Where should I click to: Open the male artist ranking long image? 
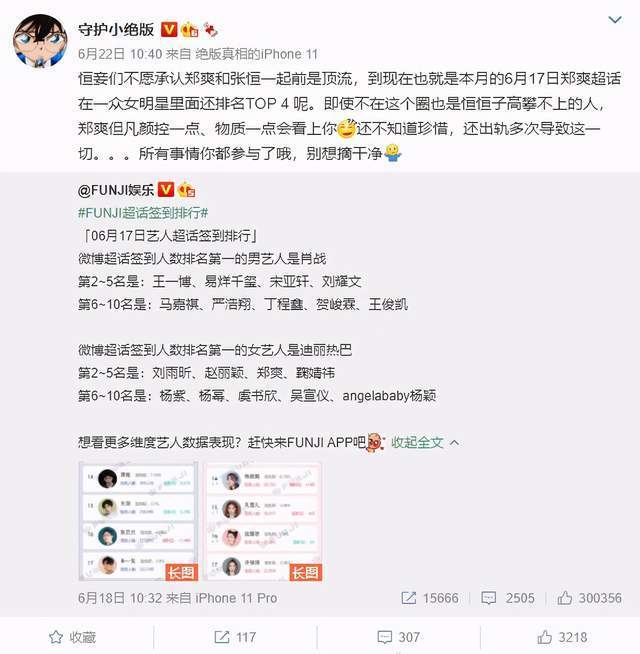coord(138,521)
